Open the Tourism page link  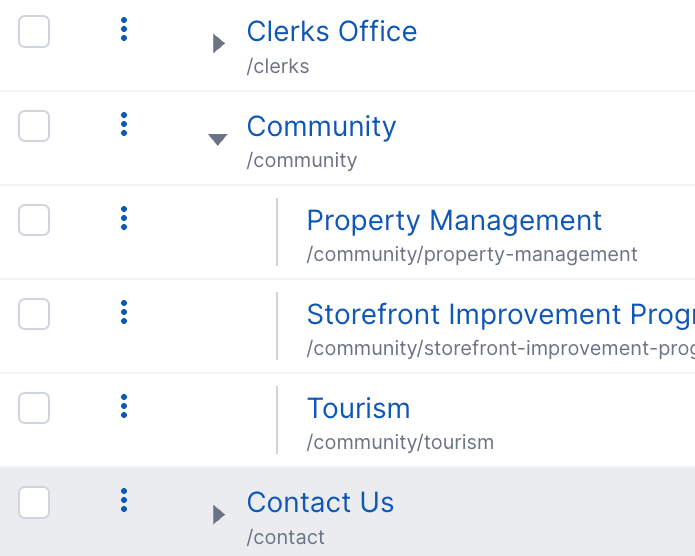358,408
